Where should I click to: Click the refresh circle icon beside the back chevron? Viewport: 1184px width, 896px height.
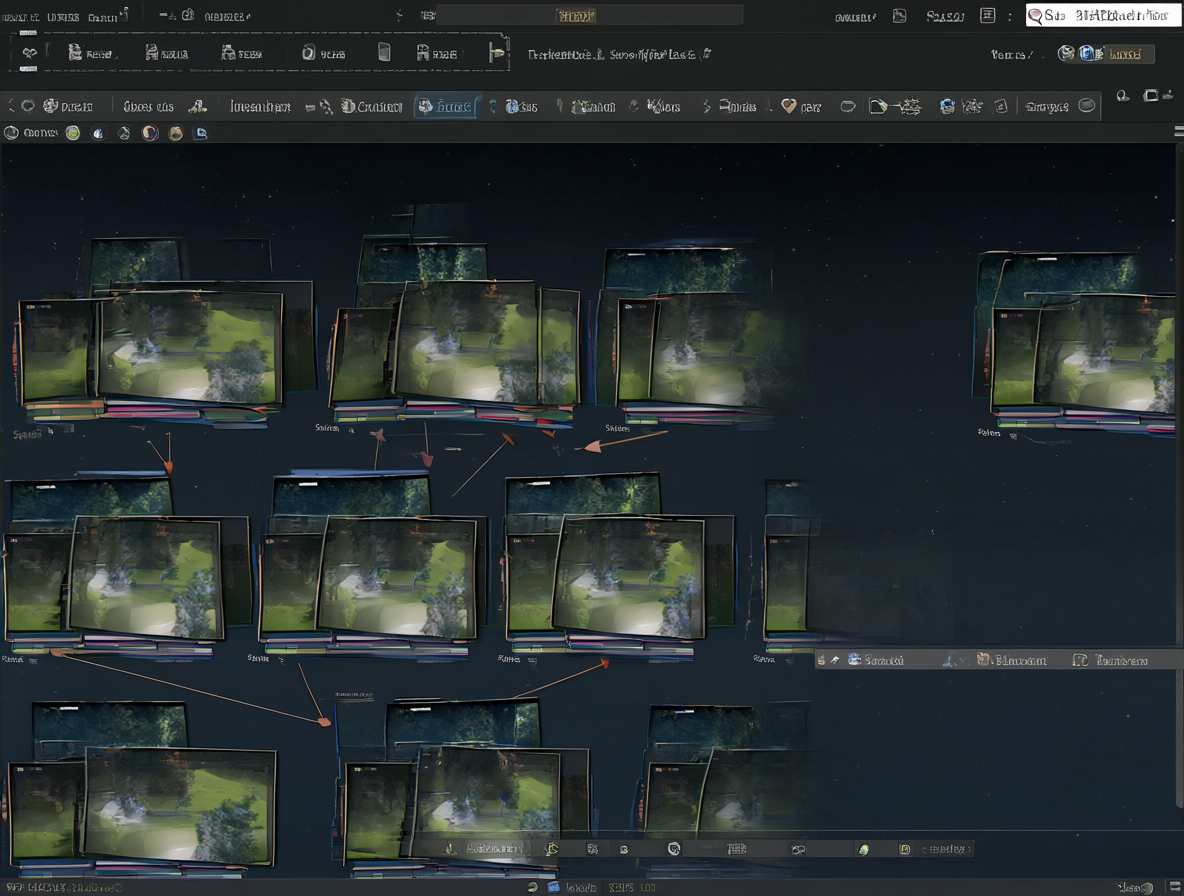(28, 106)
